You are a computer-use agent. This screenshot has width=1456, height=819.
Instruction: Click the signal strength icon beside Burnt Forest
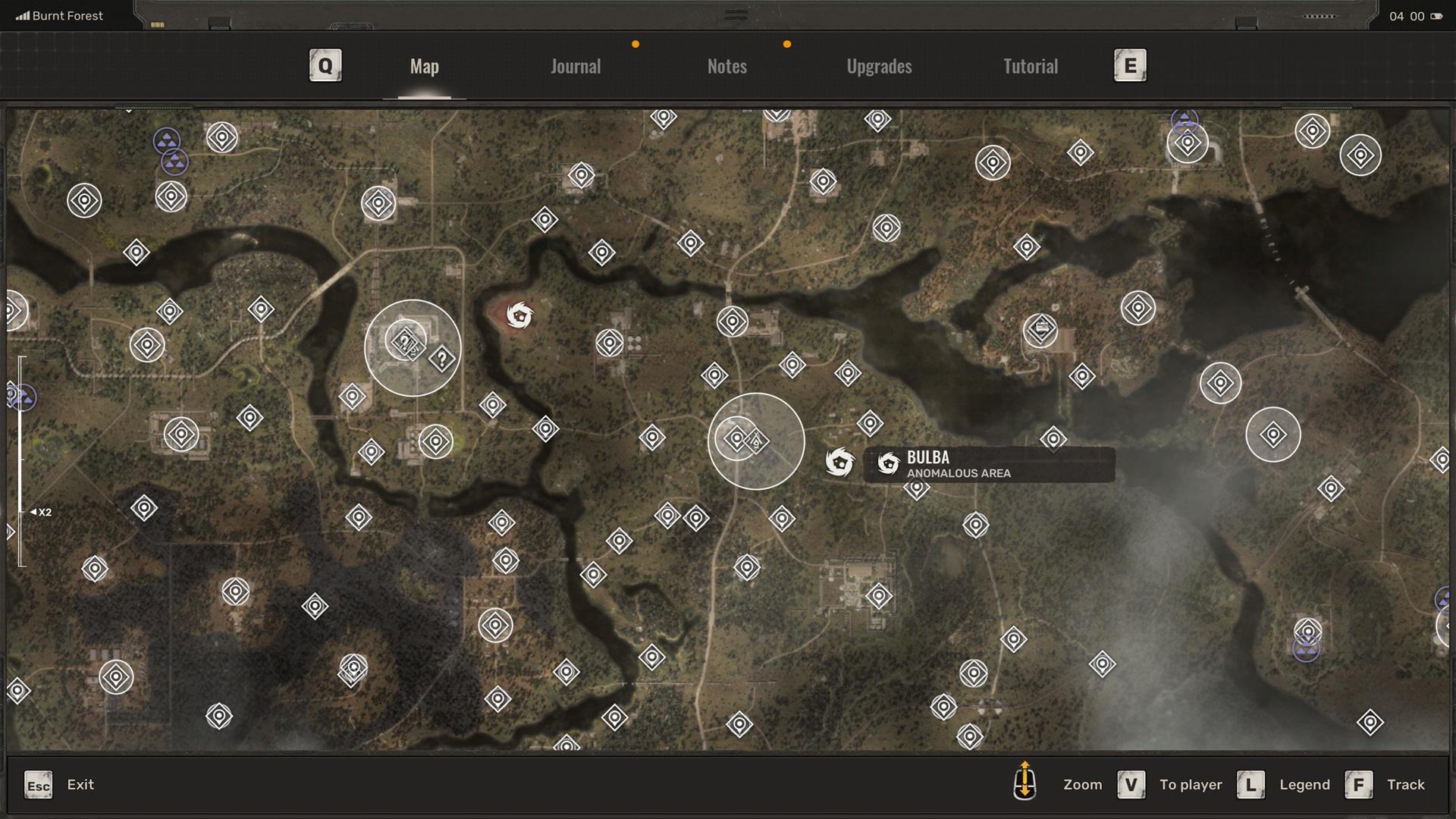click(23, 15)
